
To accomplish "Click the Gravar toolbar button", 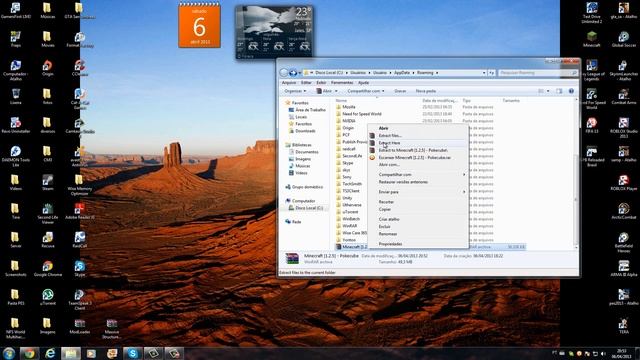I will (400, 91).
